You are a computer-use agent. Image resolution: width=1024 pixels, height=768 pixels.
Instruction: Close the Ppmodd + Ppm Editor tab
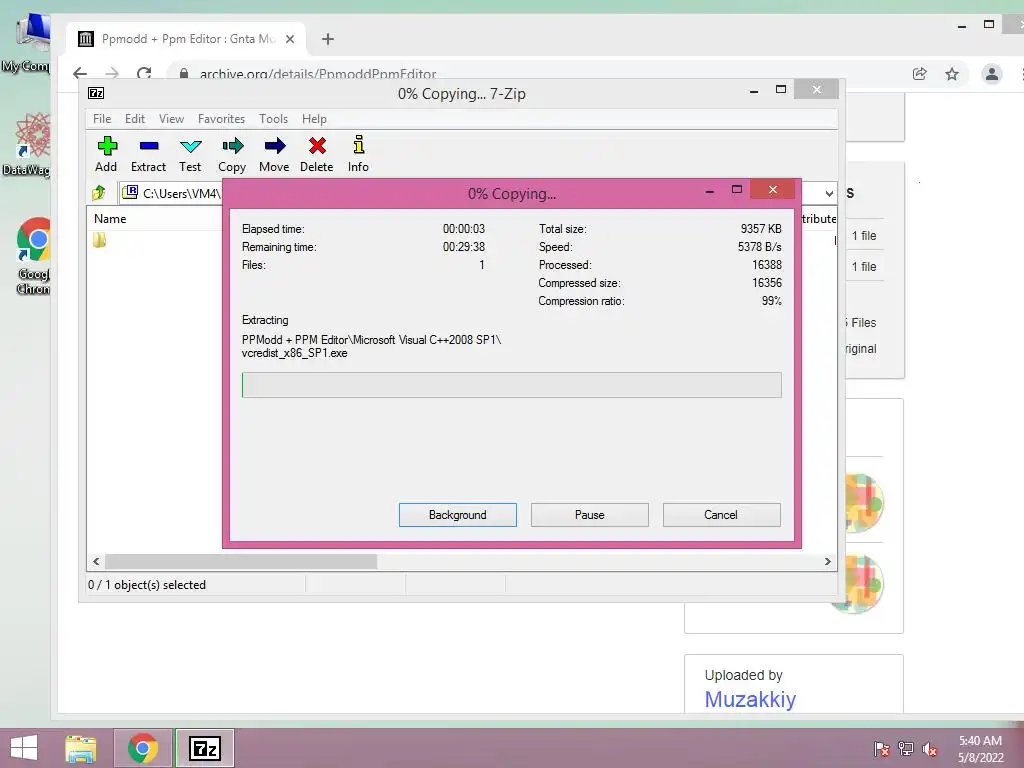click(x=290, y=39)
